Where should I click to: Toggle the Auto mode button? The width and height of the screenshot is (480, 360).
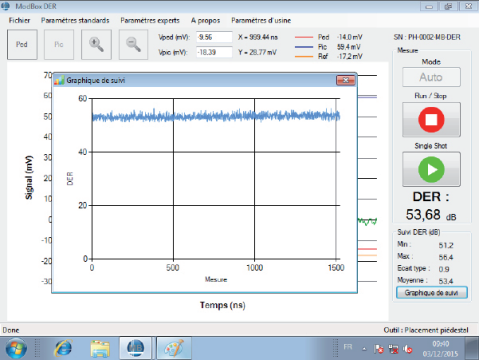click(x=431, y=77)
